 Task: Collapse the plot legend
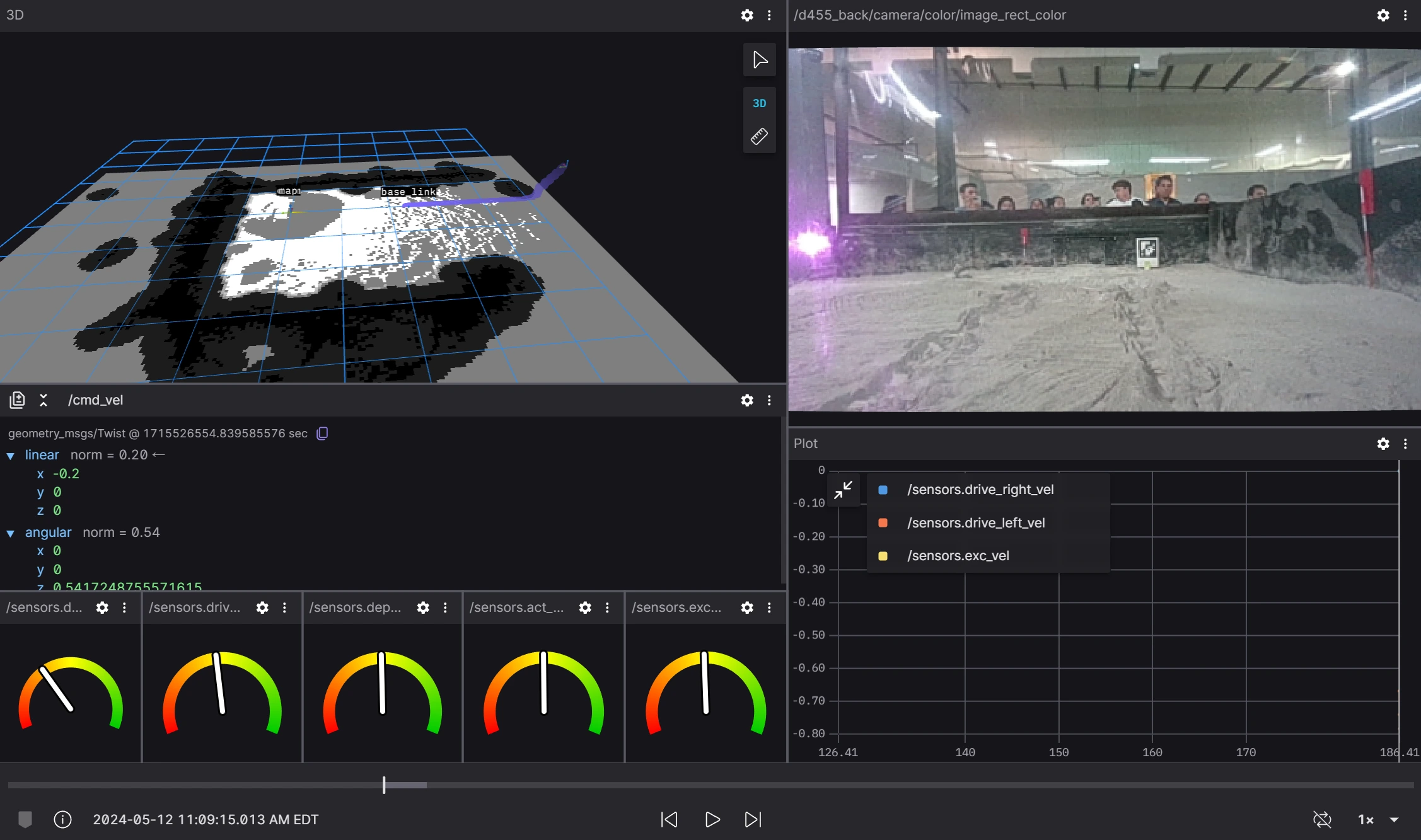click(843, 490)
